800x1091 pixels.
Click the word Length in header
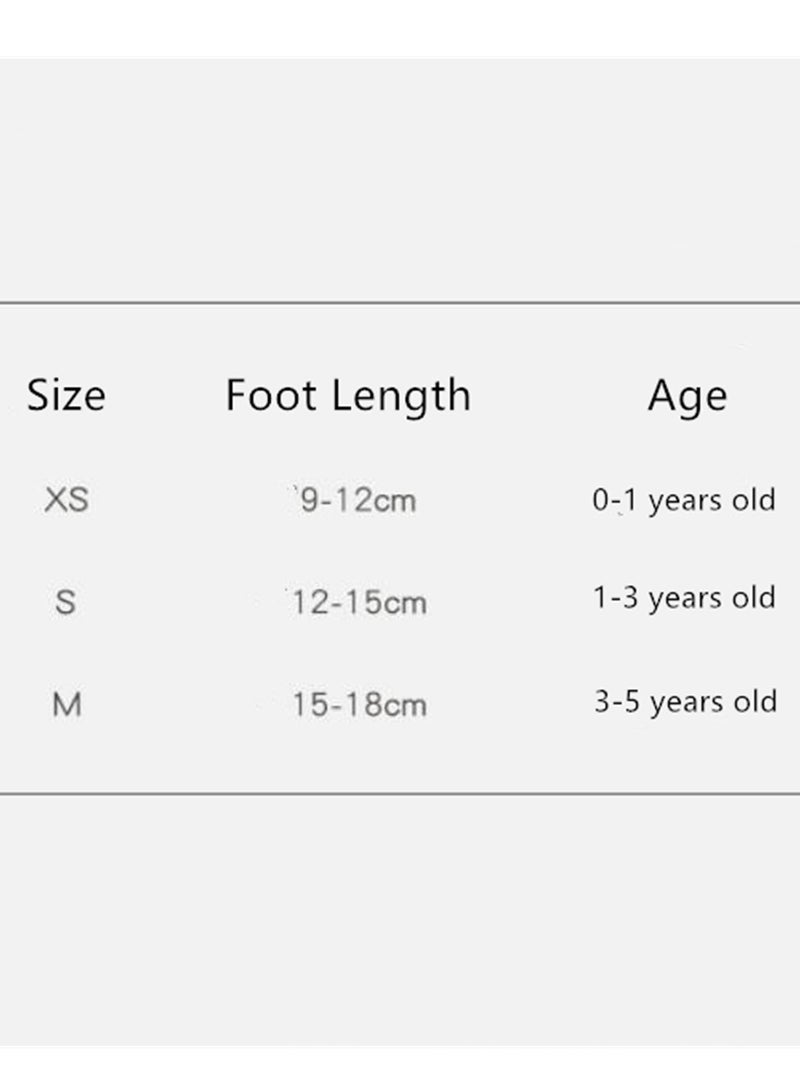pos(401,398)
